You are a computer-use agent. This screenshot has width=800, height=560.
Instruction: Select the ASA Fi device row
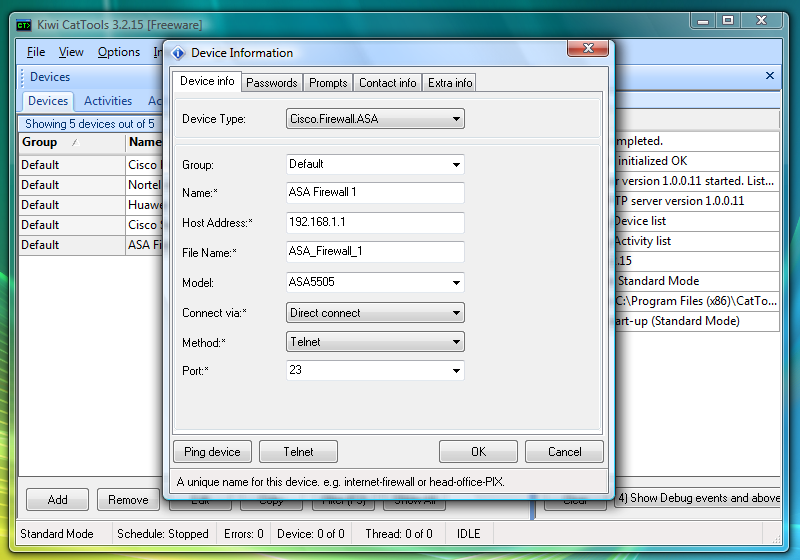91,245
